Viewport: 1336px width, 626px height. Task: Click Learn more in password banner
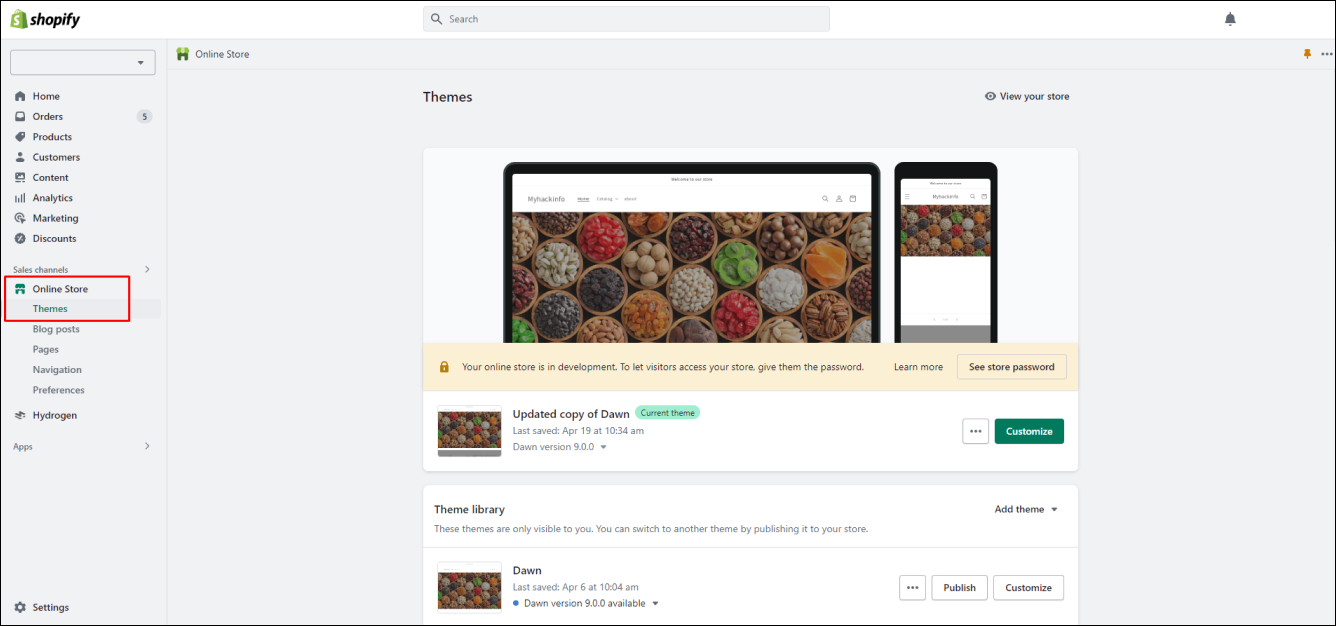coord(918,367)
